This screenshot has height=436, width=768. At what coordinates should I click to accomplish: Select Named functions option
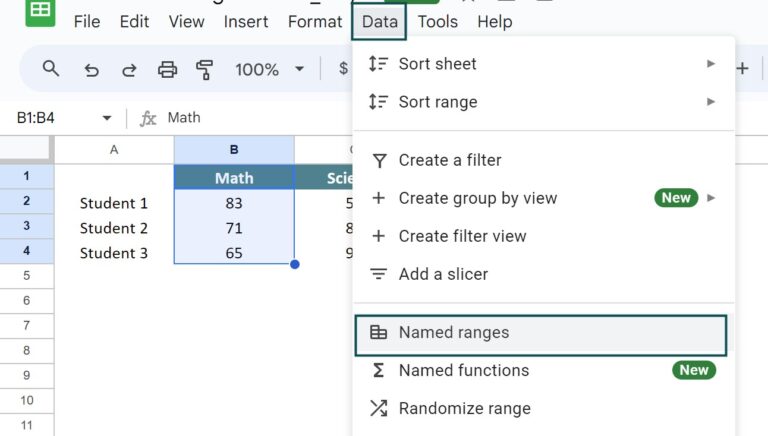(543, 370)
